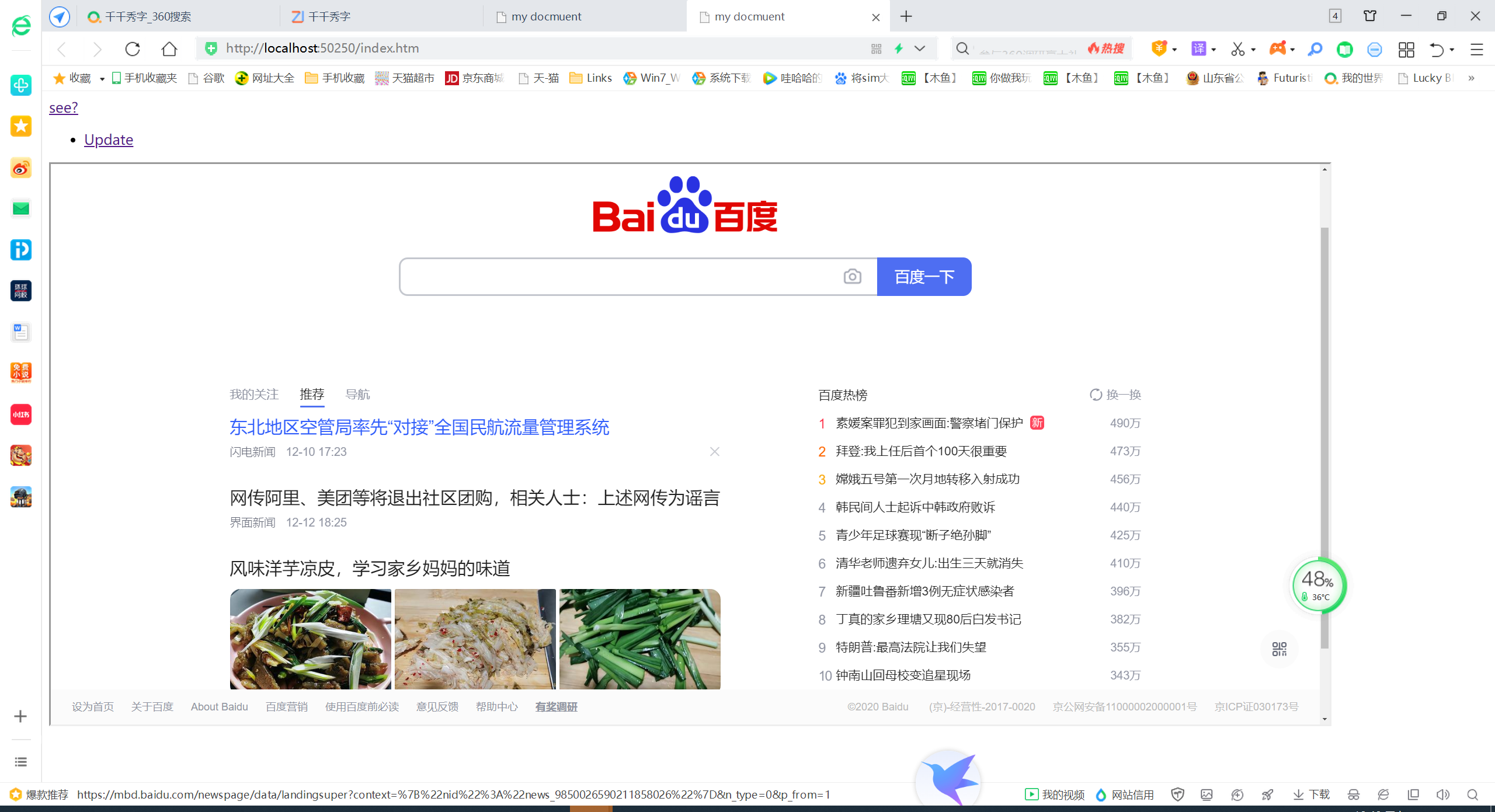Click the translate extension icon
Image resolution: width=1495 pixels, height=812 pixels.
(x=1198, y=49)
